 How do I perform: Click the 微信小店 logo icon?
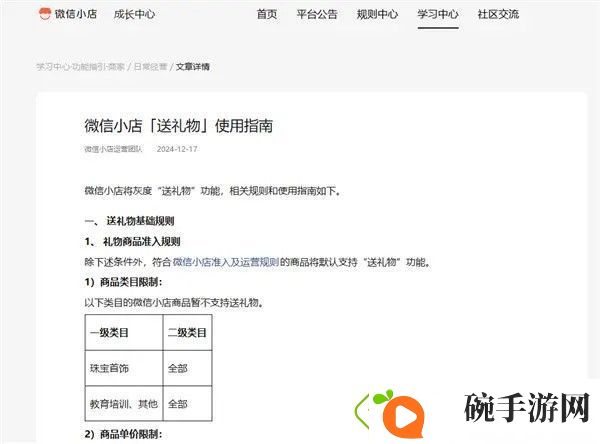coord(45,14)
